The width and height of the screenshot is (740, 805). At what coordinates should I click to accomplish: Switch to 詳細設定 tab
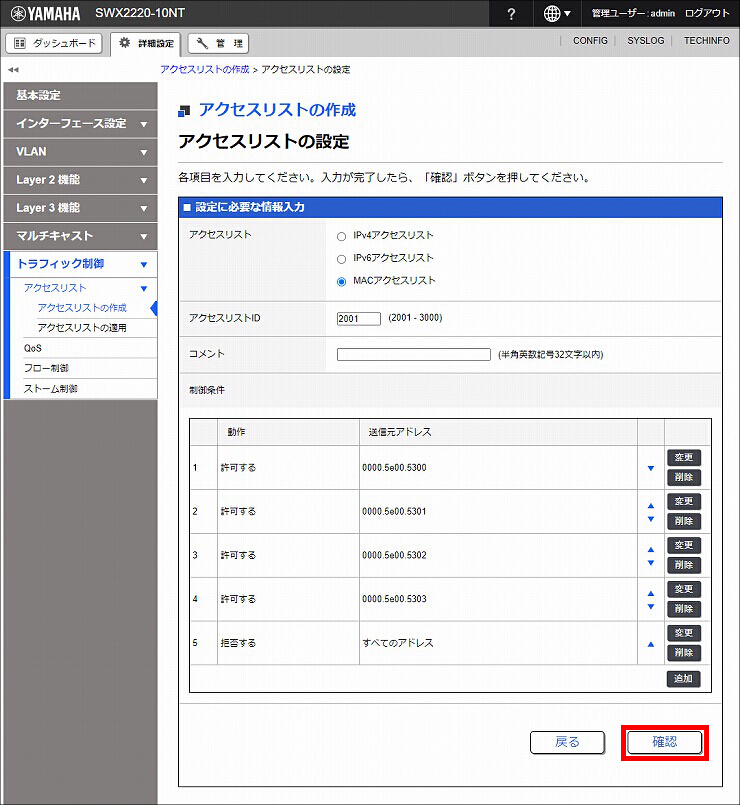146,44
